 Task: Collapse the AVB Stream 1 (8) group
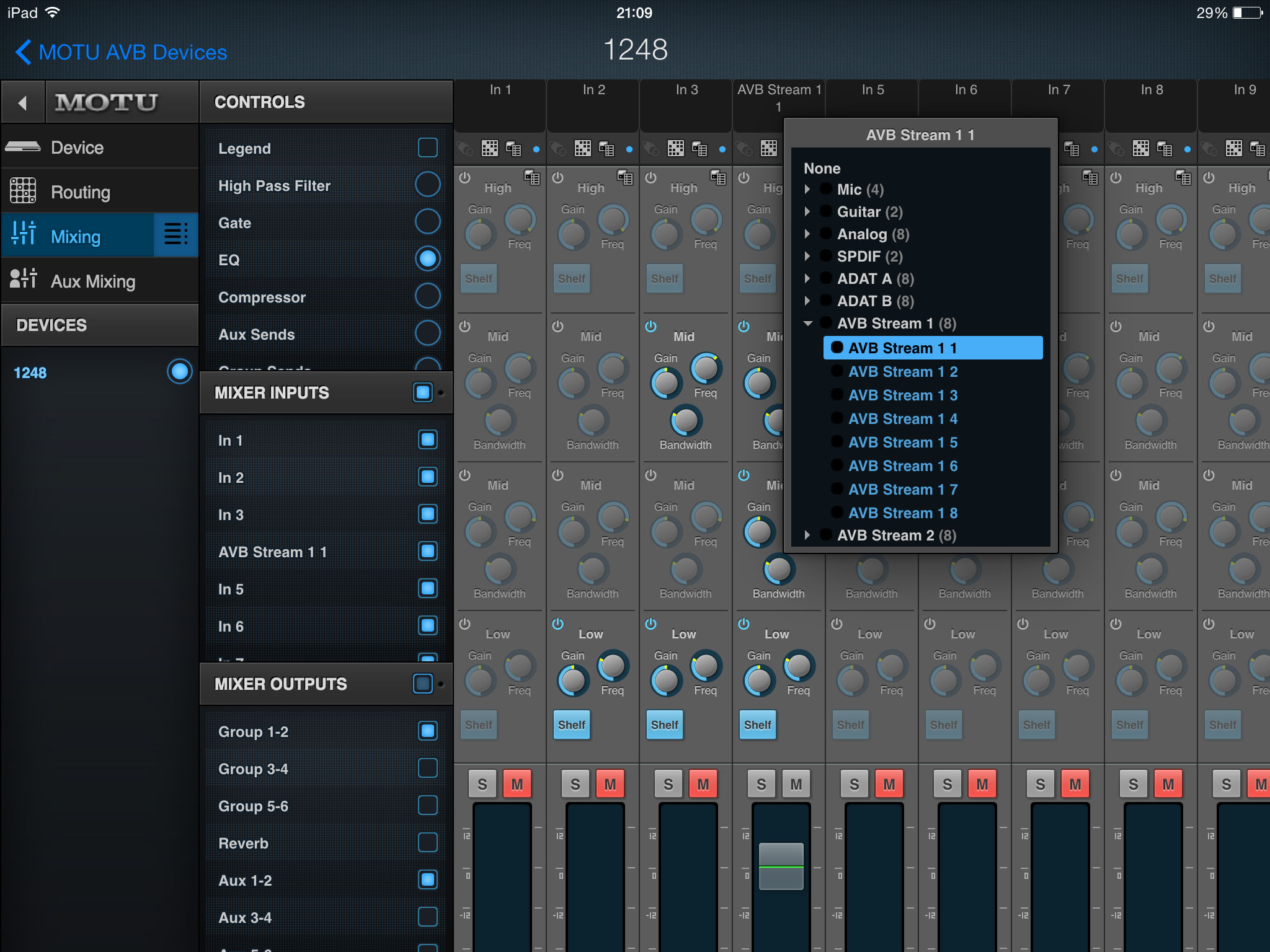[x=807, y=323]
